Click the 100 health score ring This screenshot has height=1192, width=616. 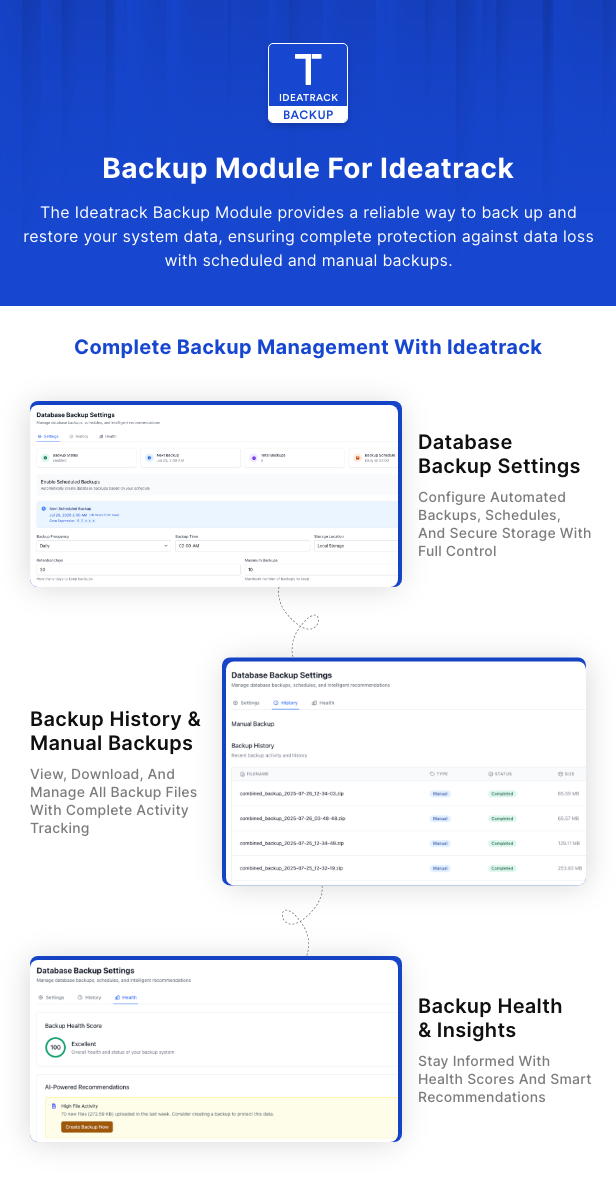click(55, 1047)
